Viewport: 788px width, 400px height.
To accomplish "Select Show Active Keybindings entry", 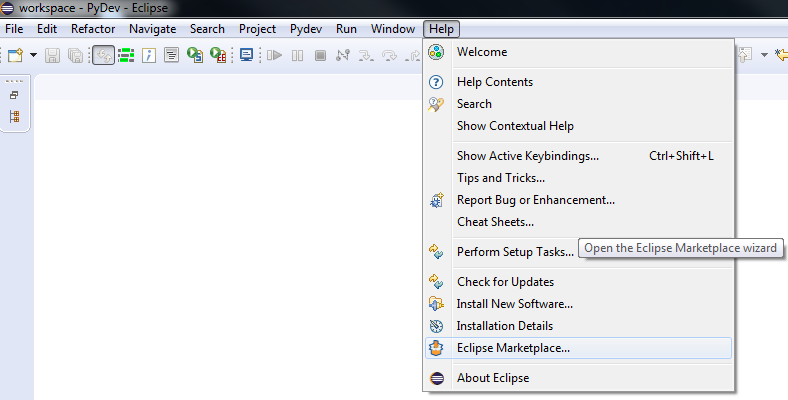I will 578,156.
